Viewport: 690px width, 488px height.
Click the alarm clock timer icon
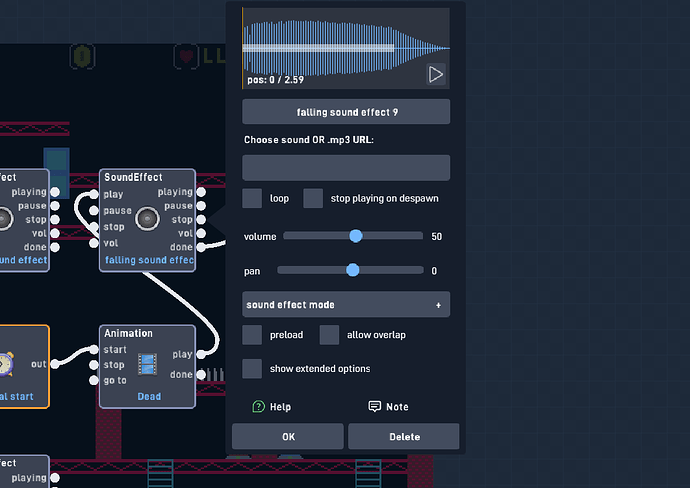tap(6, 364)
